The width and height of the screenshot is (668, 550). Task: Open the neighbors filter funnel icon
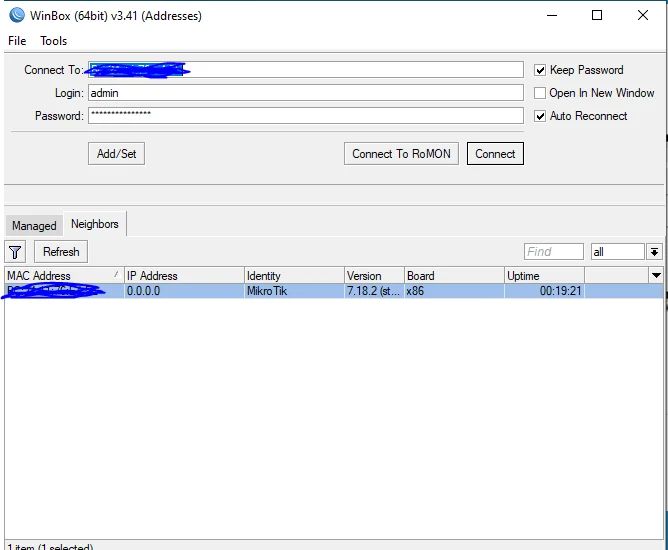[15, 252]
